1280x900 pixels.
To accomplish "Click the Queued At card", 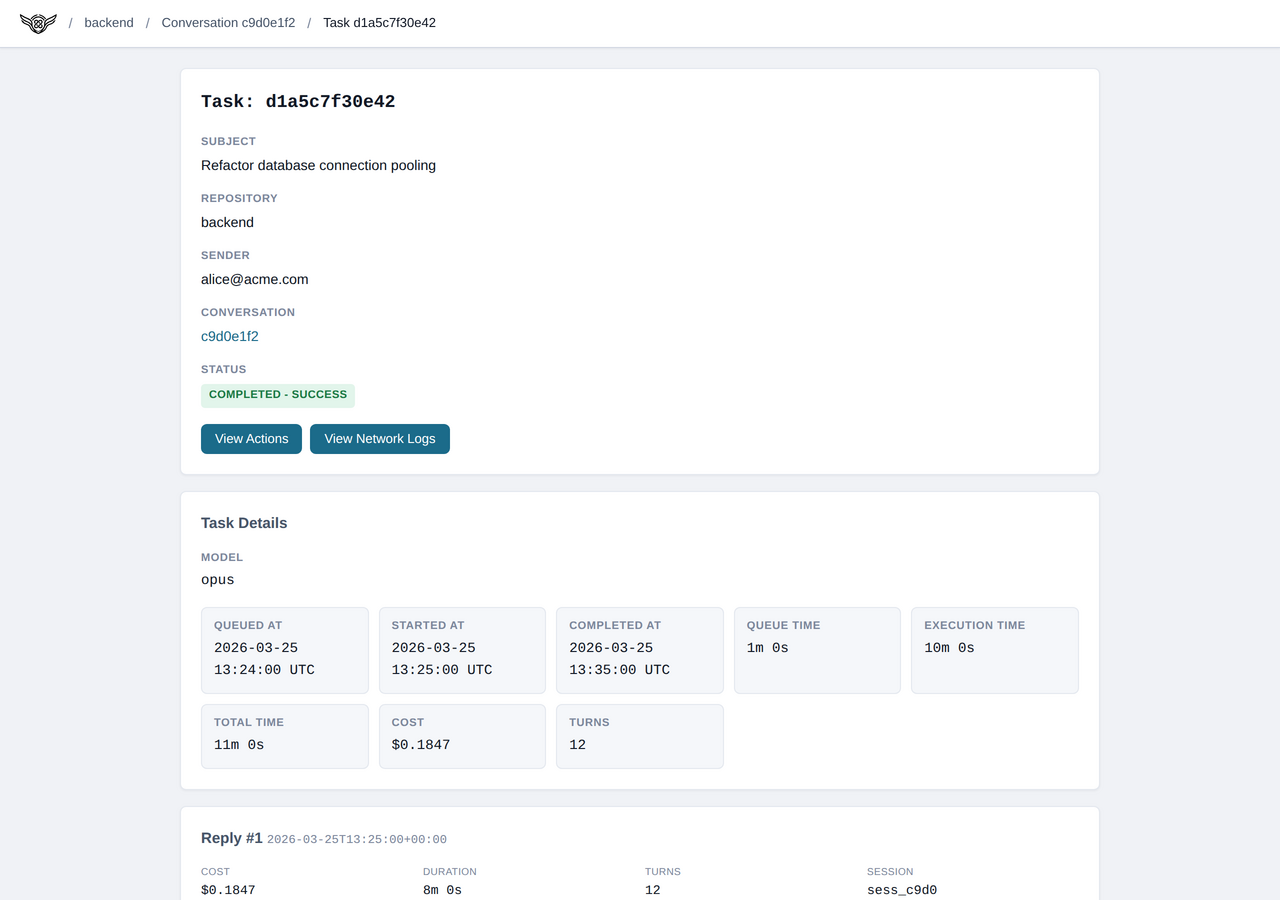I will point(284,650).
